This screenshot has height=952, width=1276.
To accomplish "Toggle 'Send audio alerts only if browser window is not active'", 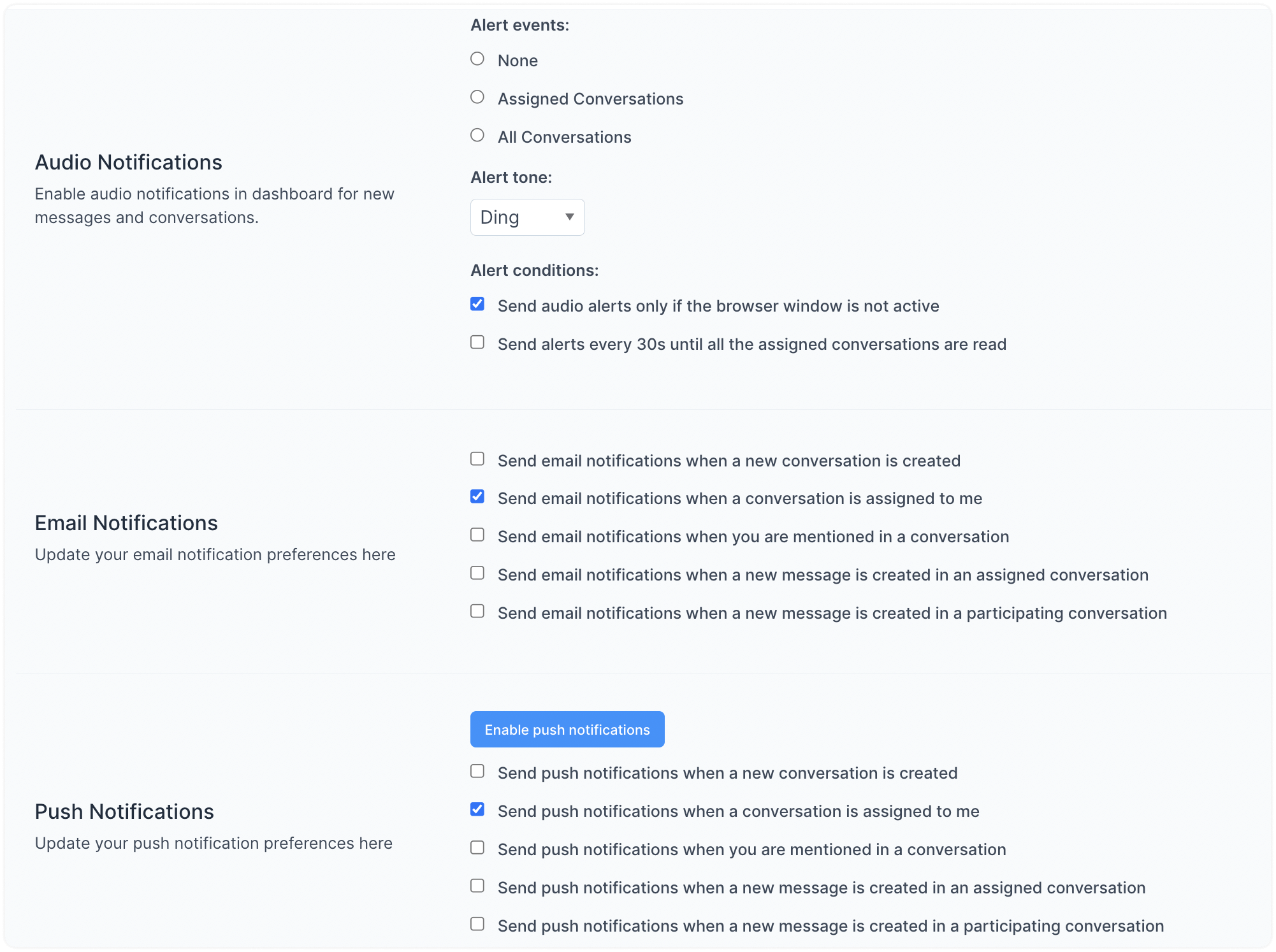I will coord(478,304).
